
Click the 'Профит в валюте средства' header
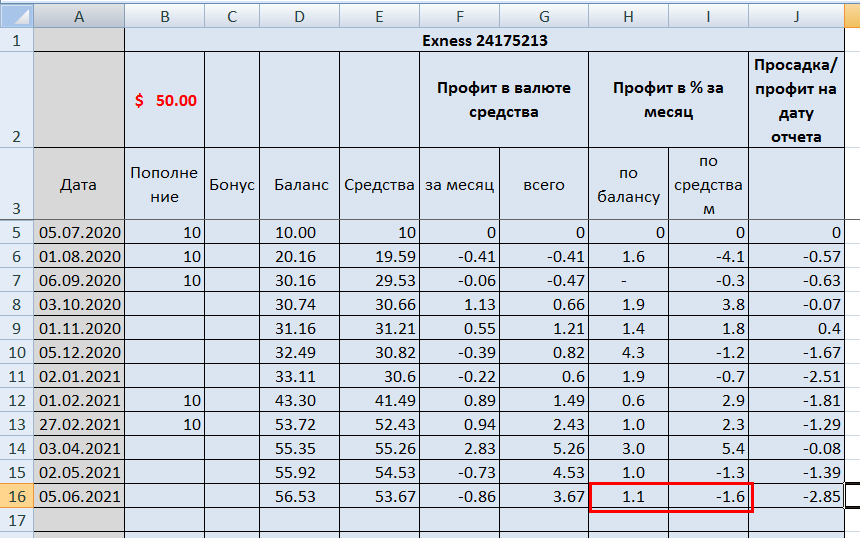coord(504,100)
